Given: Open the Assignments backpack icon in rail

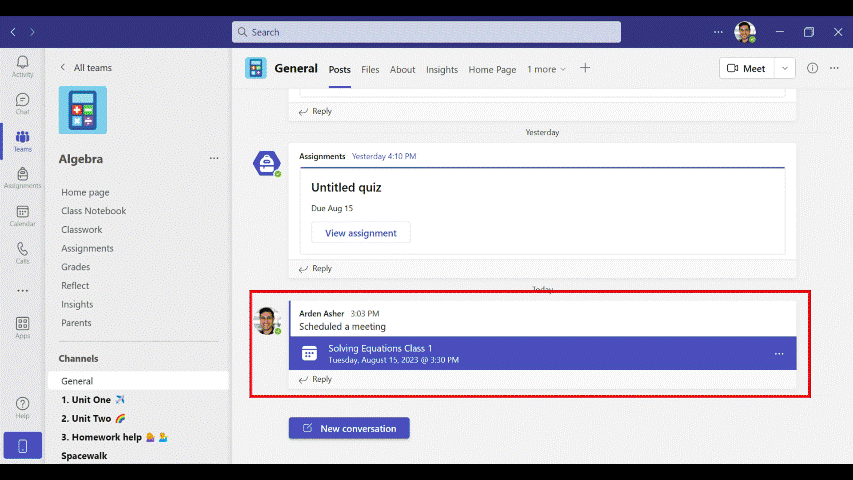Looking at the screenshot, I should [22, 178].
